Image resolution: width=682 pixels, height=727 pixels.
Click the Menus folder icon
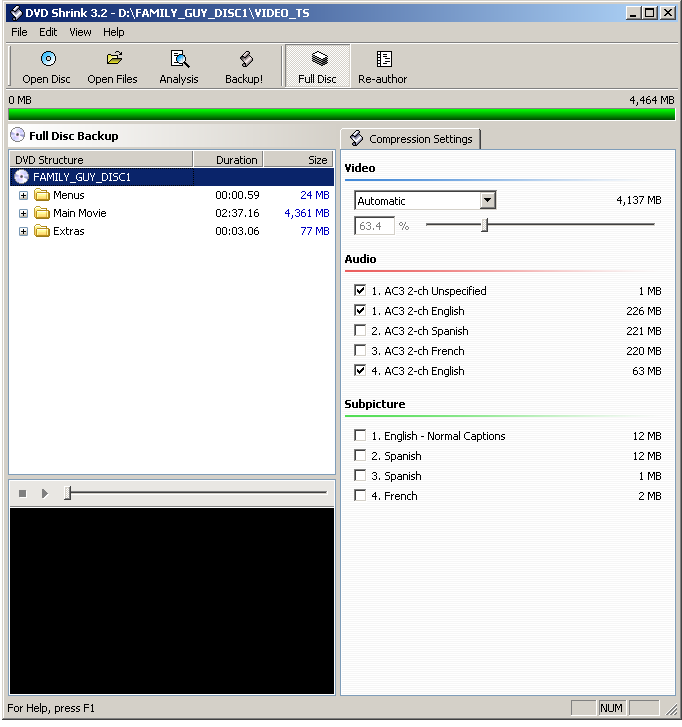tap(42, 195)
